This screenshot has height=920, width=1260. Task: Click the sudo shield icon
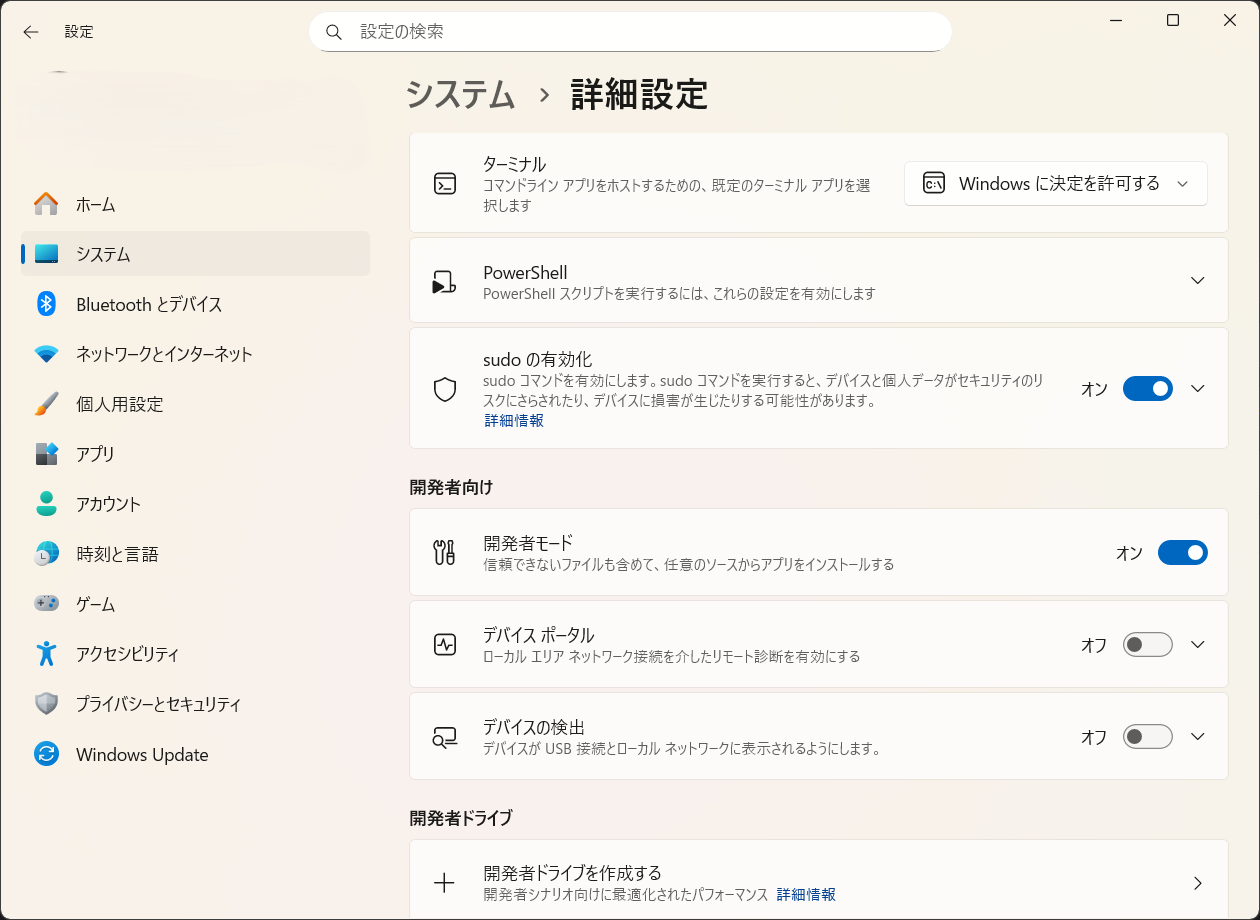click(445, 389)
